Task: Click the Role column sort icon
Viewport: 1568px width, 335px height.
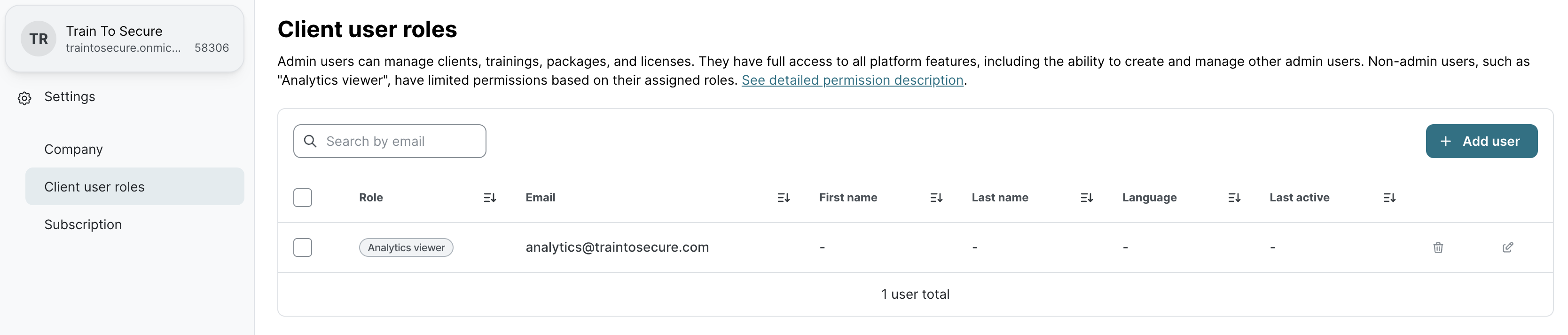Action: 489,198
